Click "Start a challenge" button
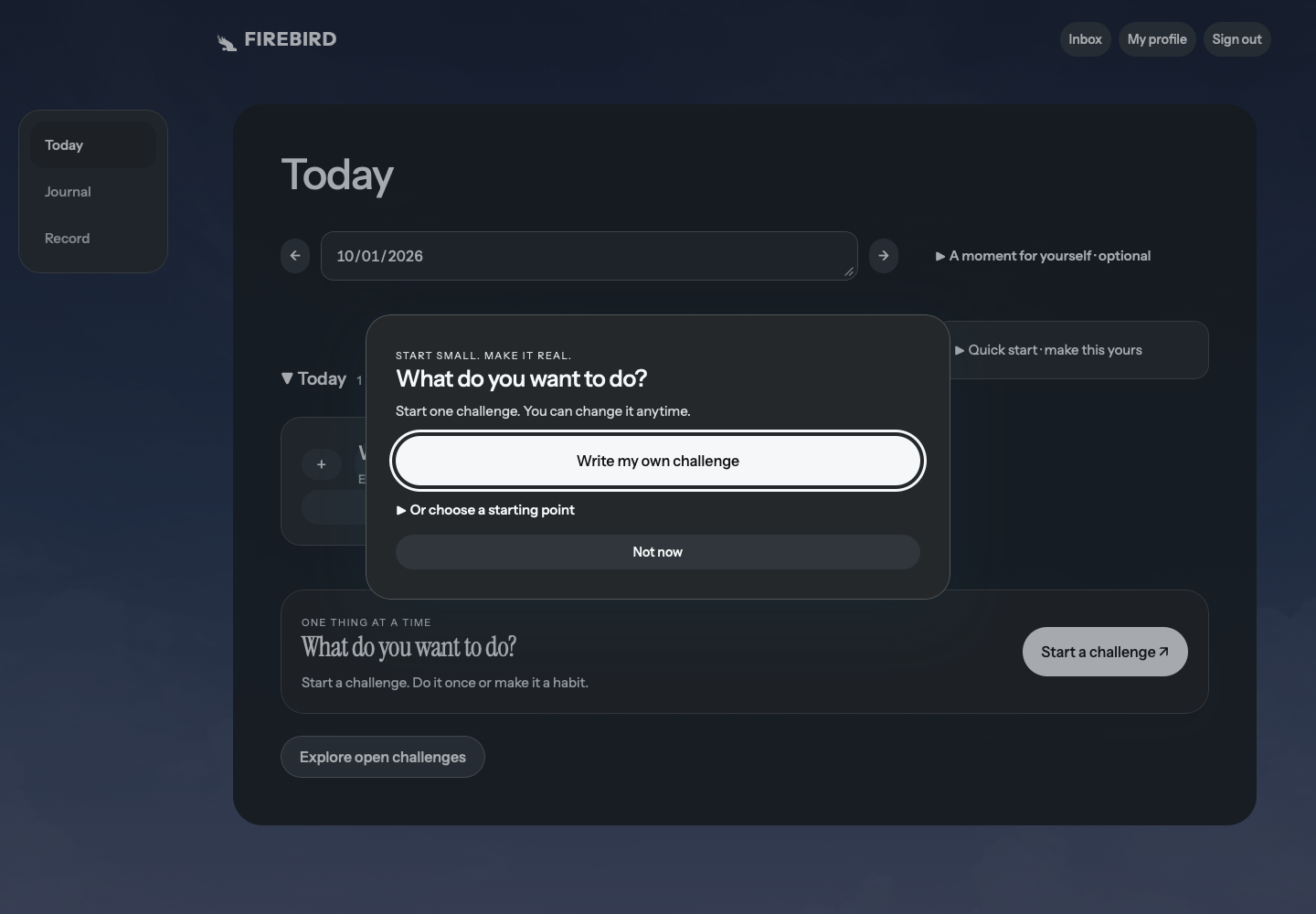 click(1105, 652)
